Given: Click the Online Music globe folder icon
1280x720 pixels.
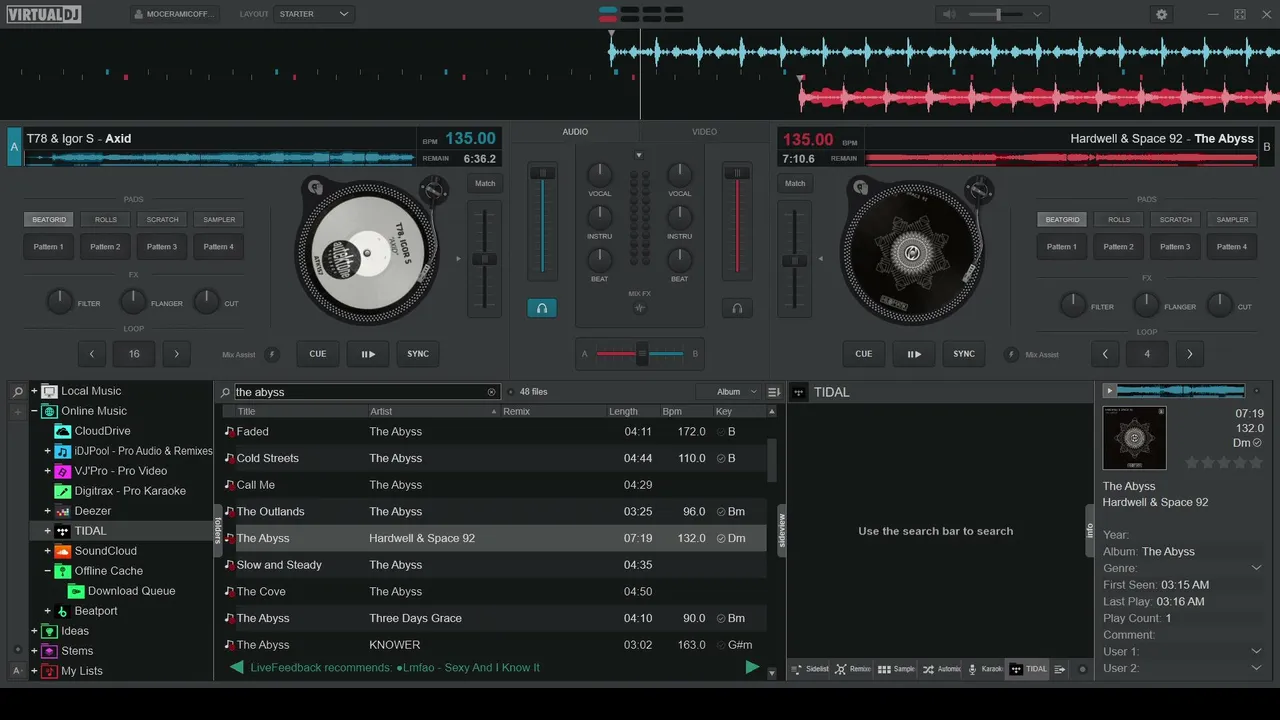Looking at the screenshot, I should click(x=49, y=411).
